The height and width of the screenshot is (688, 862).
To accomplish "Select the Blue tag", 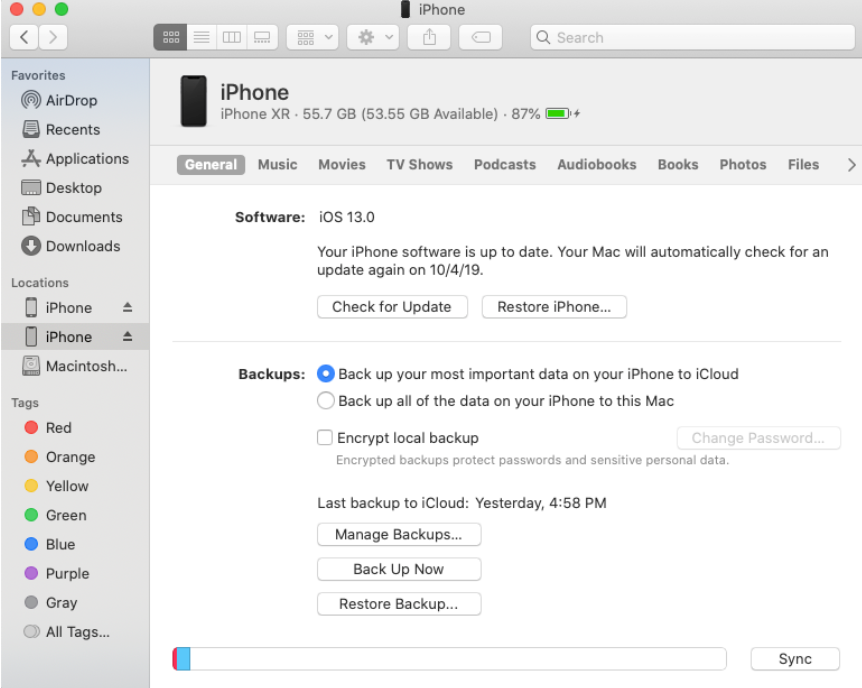I will (x=75, y=544).
